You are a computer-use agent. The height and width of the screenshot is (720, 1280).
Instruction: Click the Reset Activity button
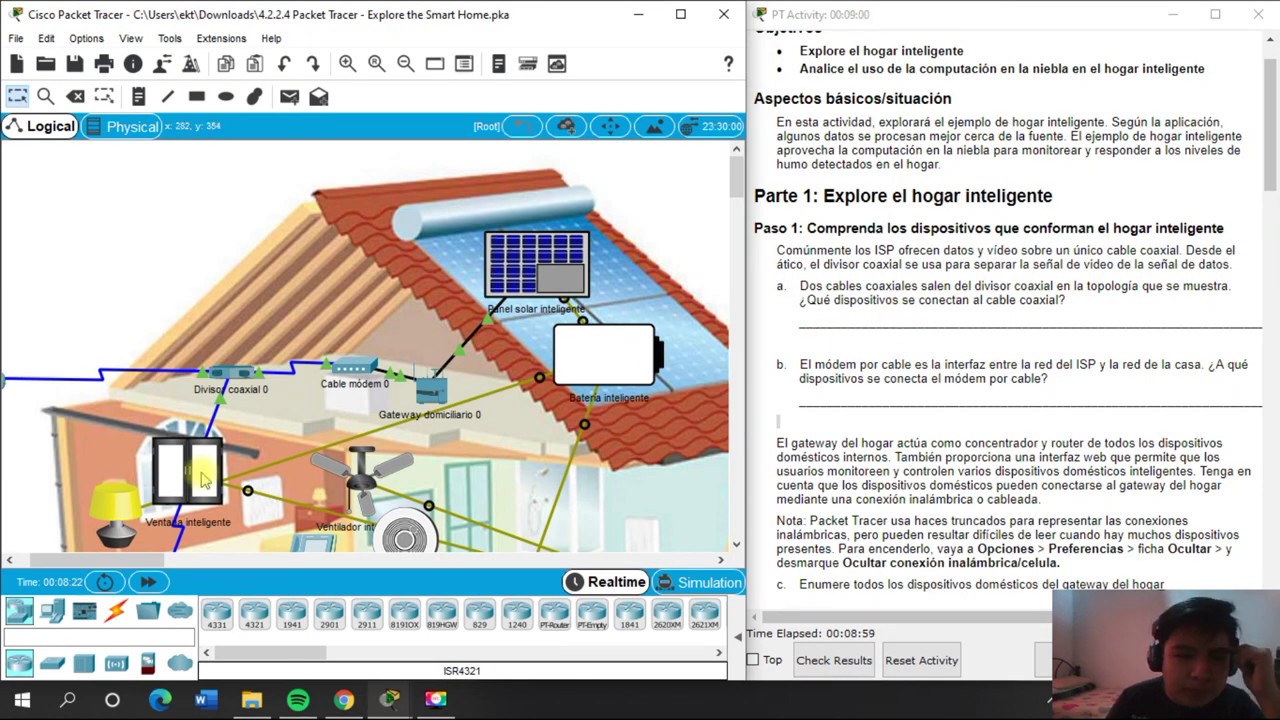921,660
